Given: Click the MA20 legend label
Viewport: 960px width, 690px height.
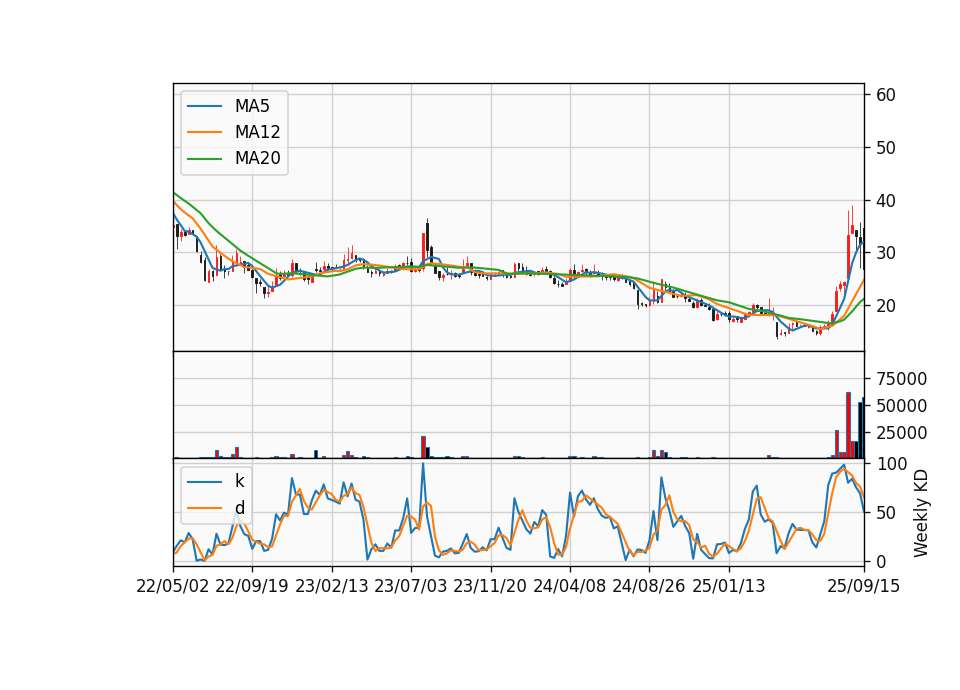Looking at the screenshot, I should [257, 158].
